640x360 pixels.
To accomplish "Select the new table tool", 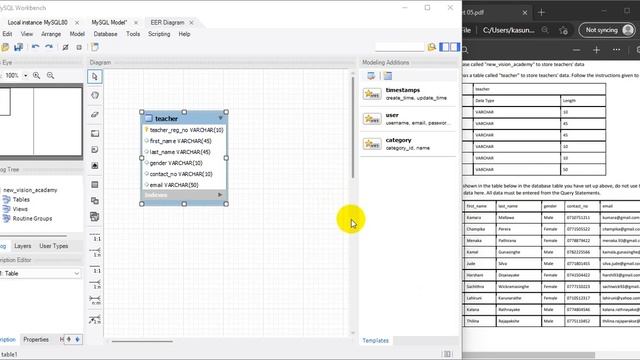I will point(95,184).
